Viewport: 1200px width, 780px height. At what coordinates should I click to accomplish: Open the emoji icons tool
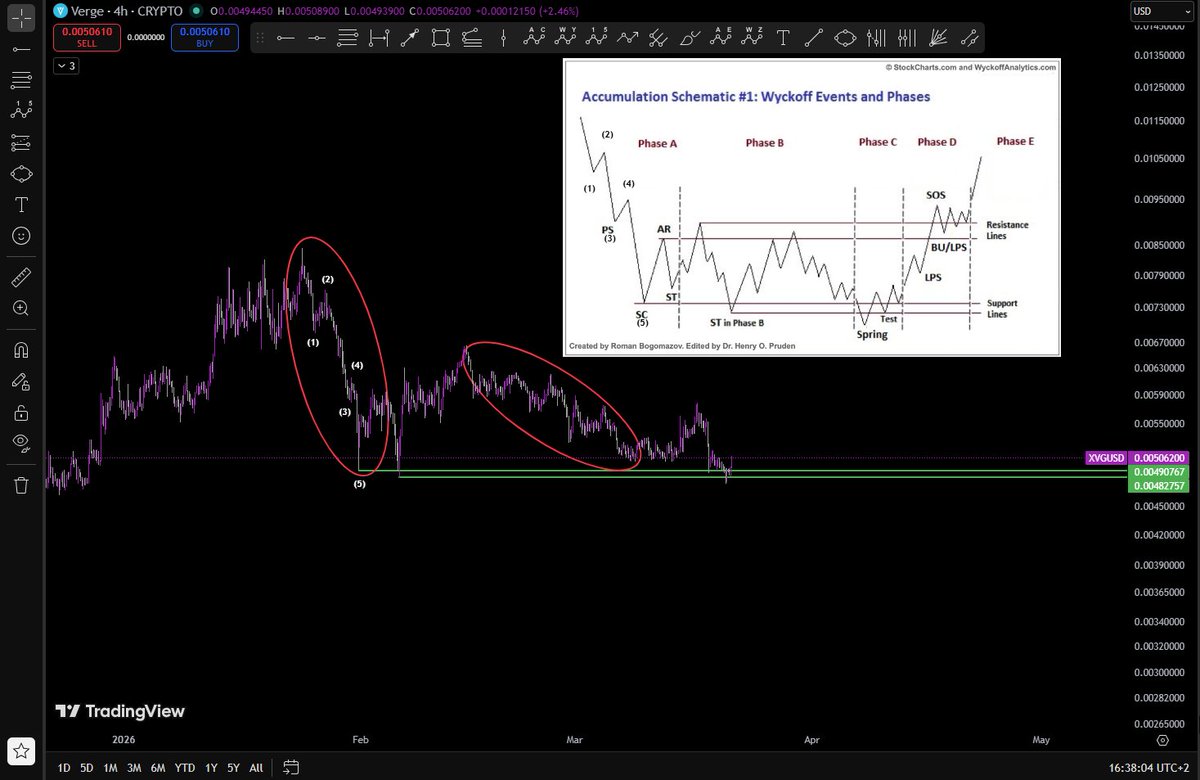pyautogui.click(x=20, y=236)
